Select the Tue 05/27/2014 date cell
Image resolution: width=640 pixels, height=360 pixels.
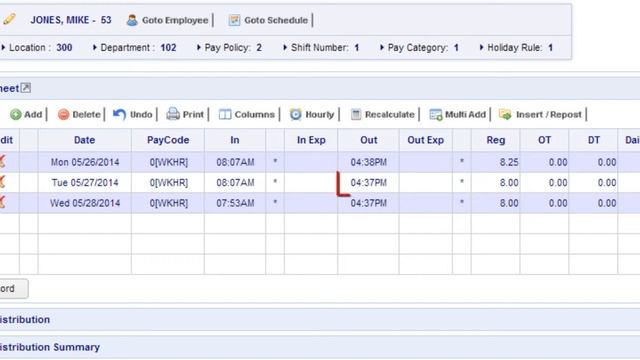85,182
